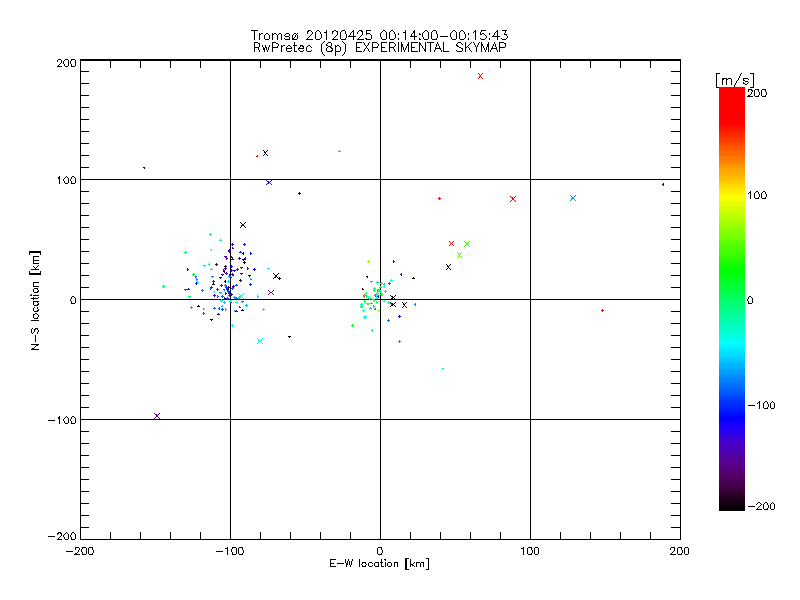Pick the green section of the colorbar

(x=731, y=290)
